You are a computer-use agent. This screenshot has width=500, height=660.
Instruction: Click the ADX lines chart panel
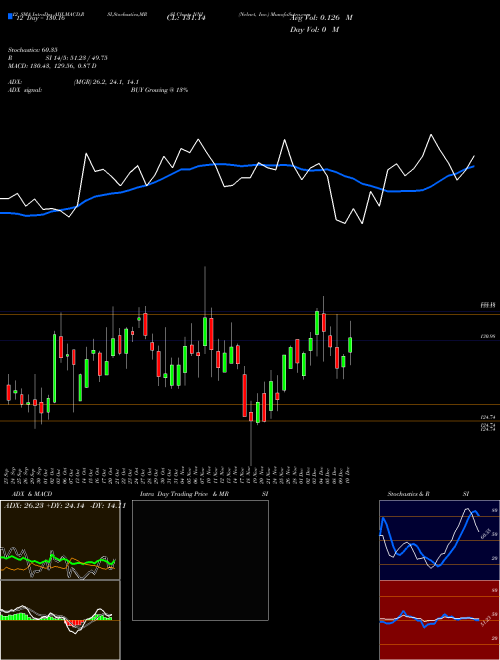click(60, 540)
